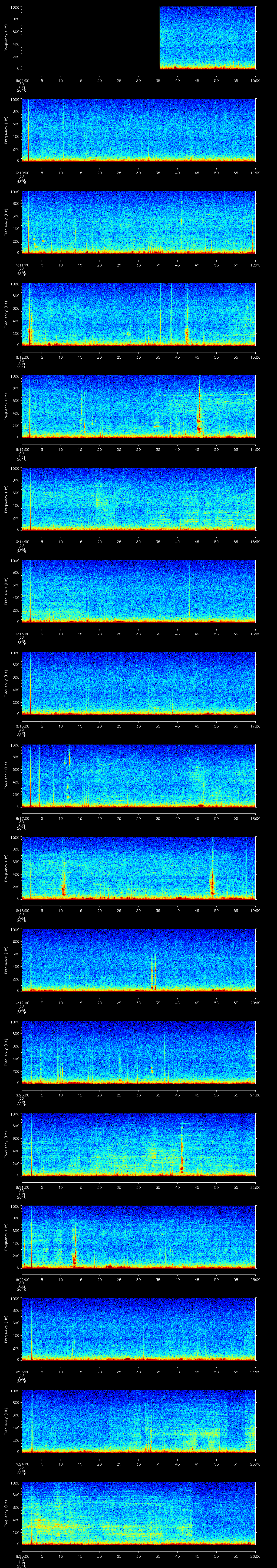Screen dimensions: 277x1568
Task: Select the 6:15:00 time axis label
Action: pyautogui.click(x=22, y=634)
